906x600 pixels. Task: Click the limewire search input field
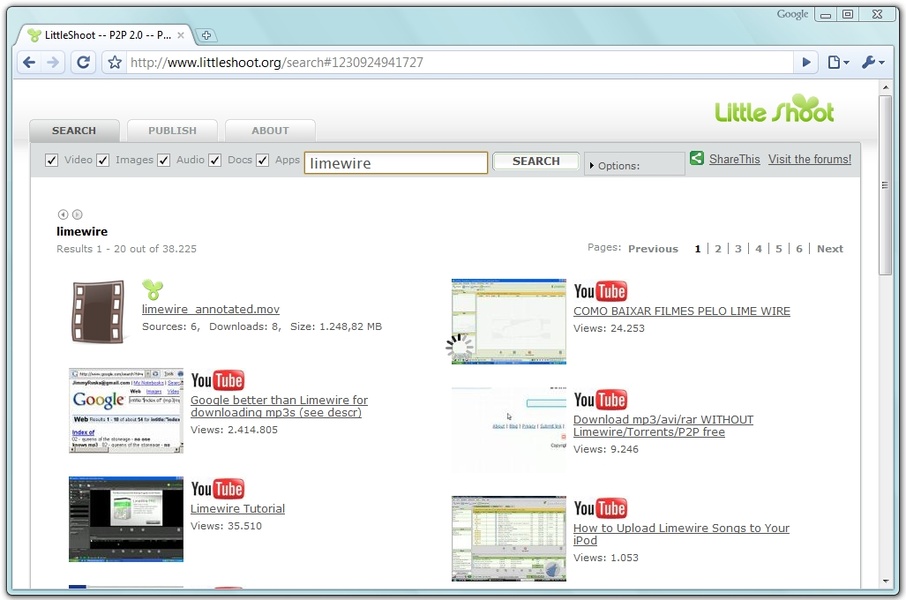coord(396,163)
